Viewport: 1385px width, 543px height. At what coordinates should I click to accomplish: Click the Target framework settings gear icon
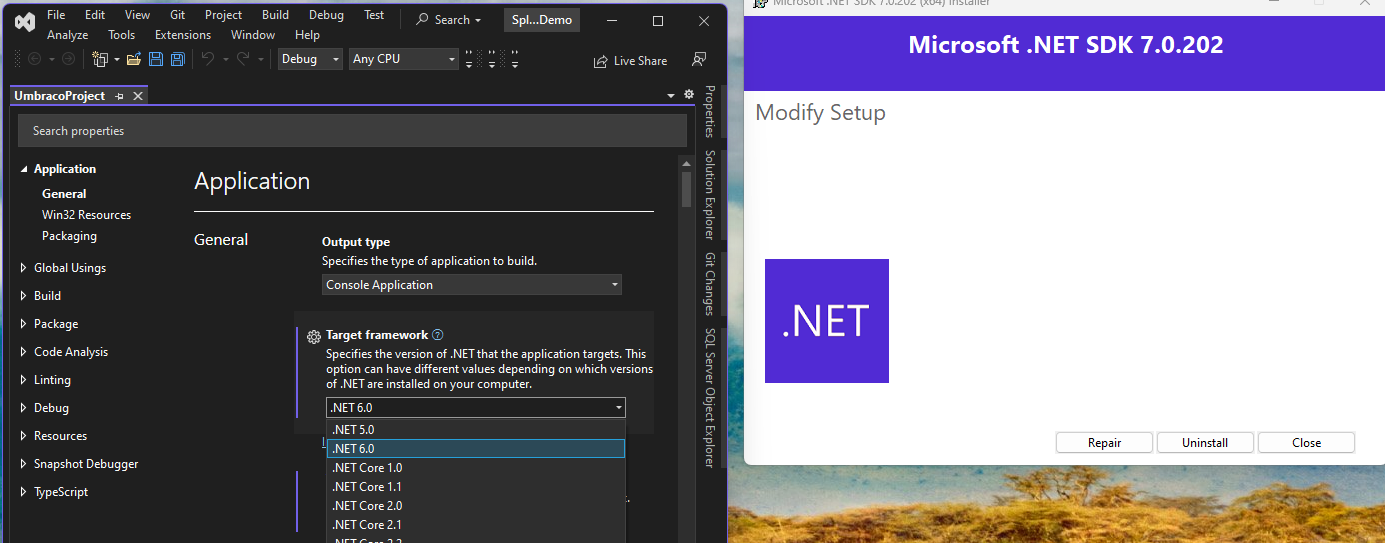313,337
